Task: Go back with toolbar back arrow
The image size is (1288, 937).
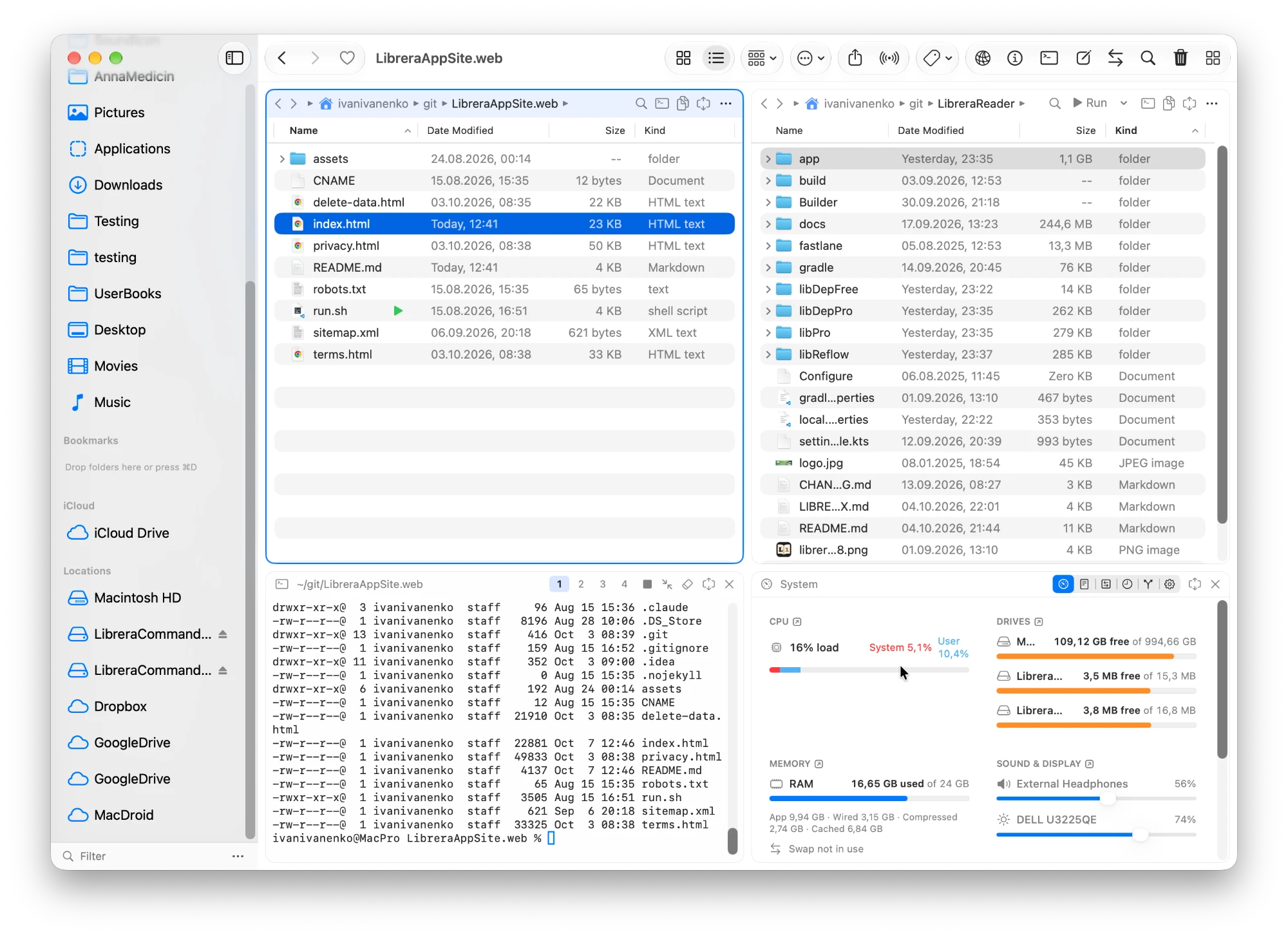Action: (x=282, y=58)
